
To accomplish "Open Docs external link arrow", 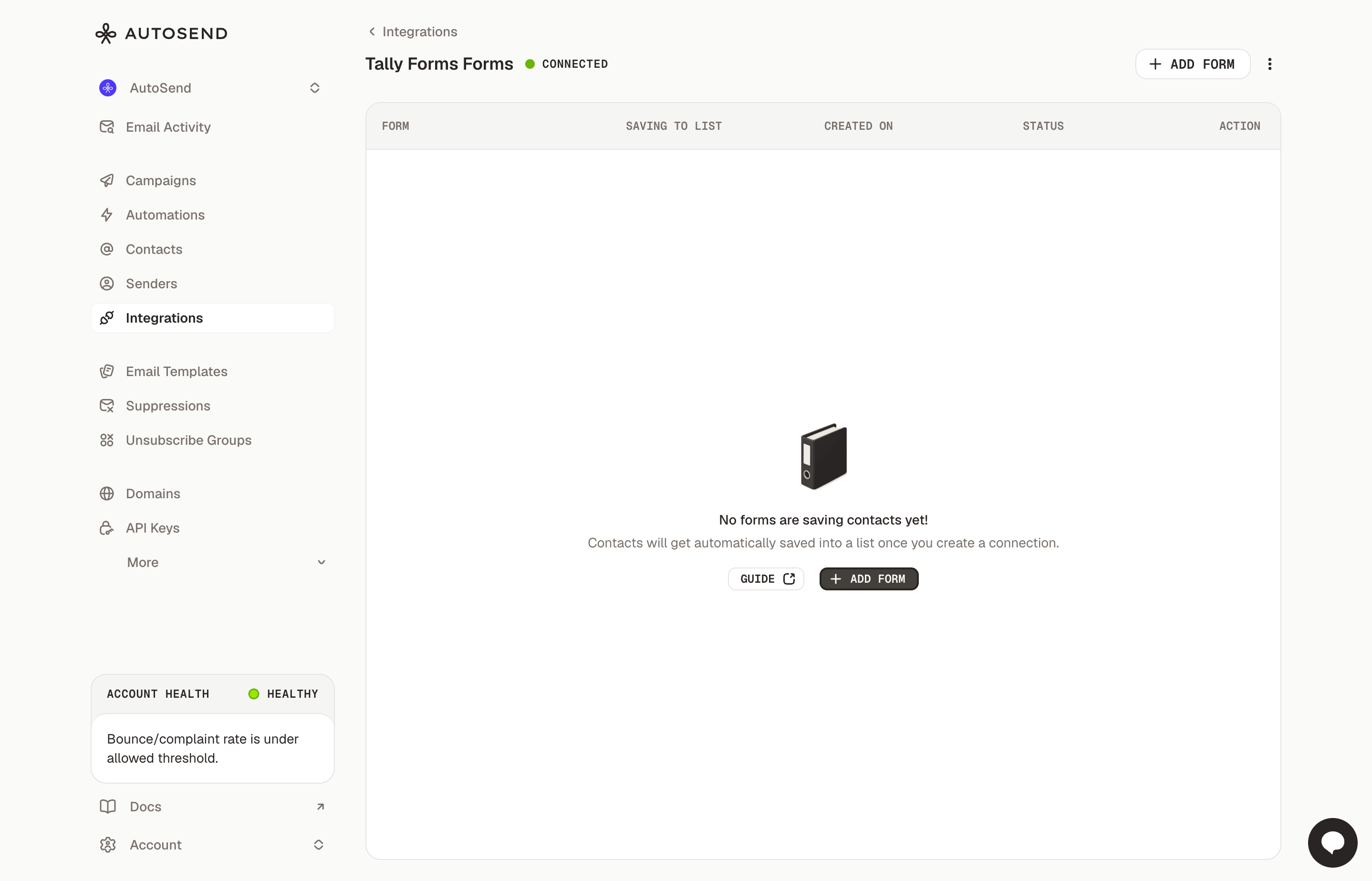I will click(x=320, y=807).
